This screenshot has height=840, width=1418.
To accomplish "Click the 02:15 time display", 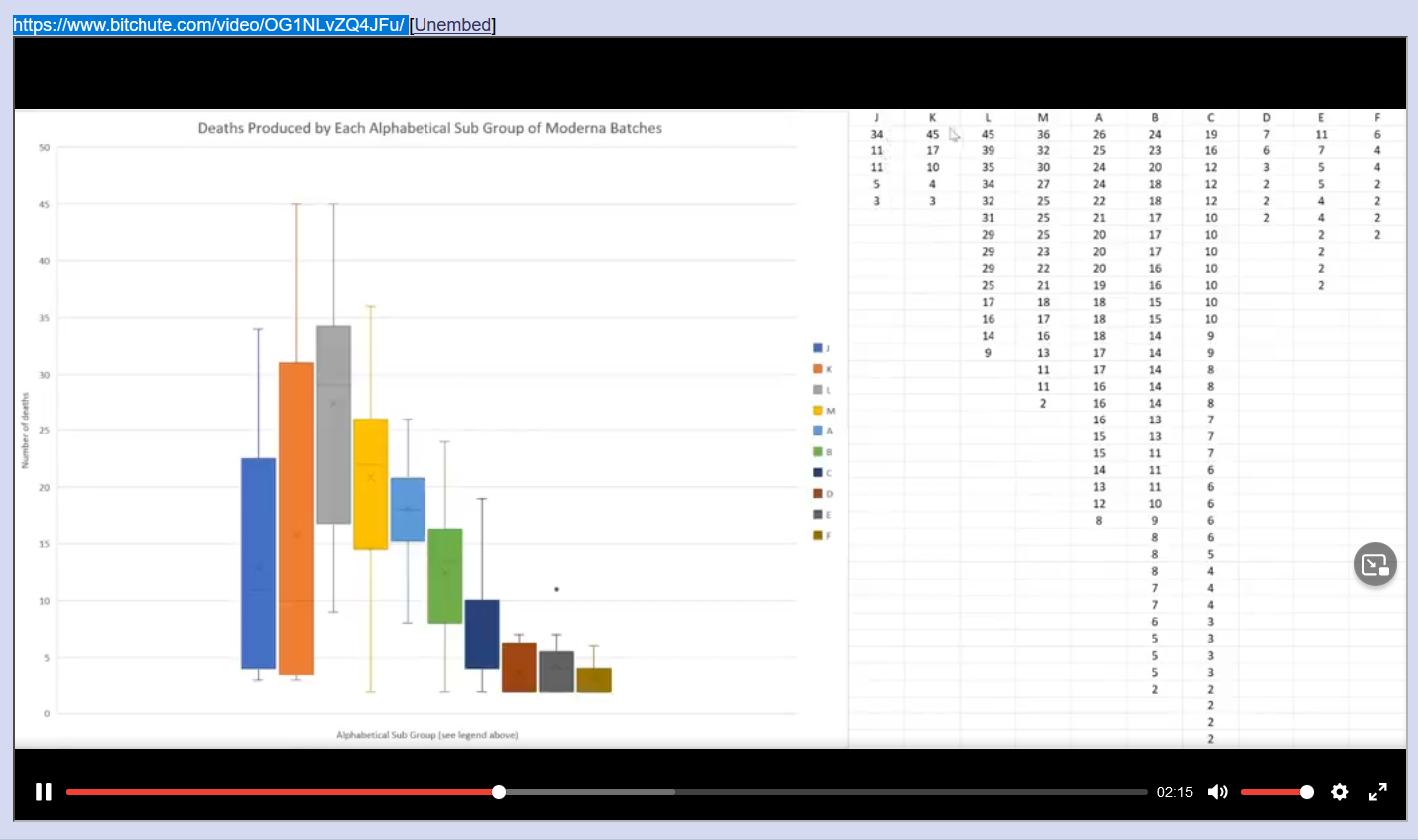I will click(x=1175, y=792).
